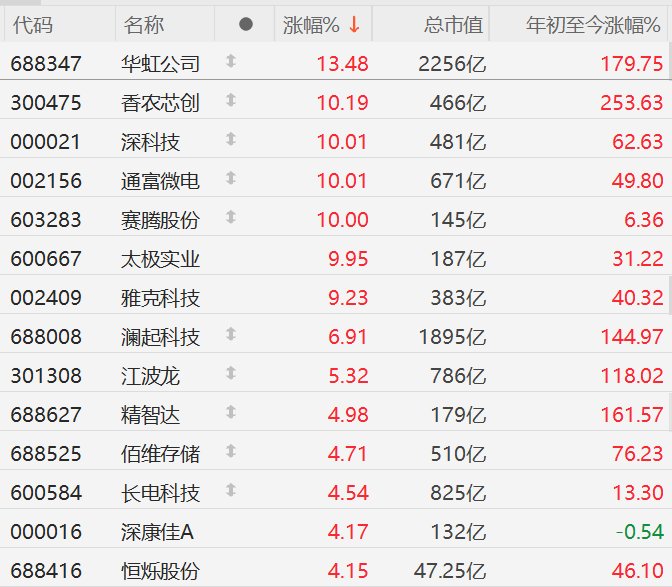The height and width of the screenshot is (587, 672).
Task: Open stock name 精智达
Action: point(150,415)
